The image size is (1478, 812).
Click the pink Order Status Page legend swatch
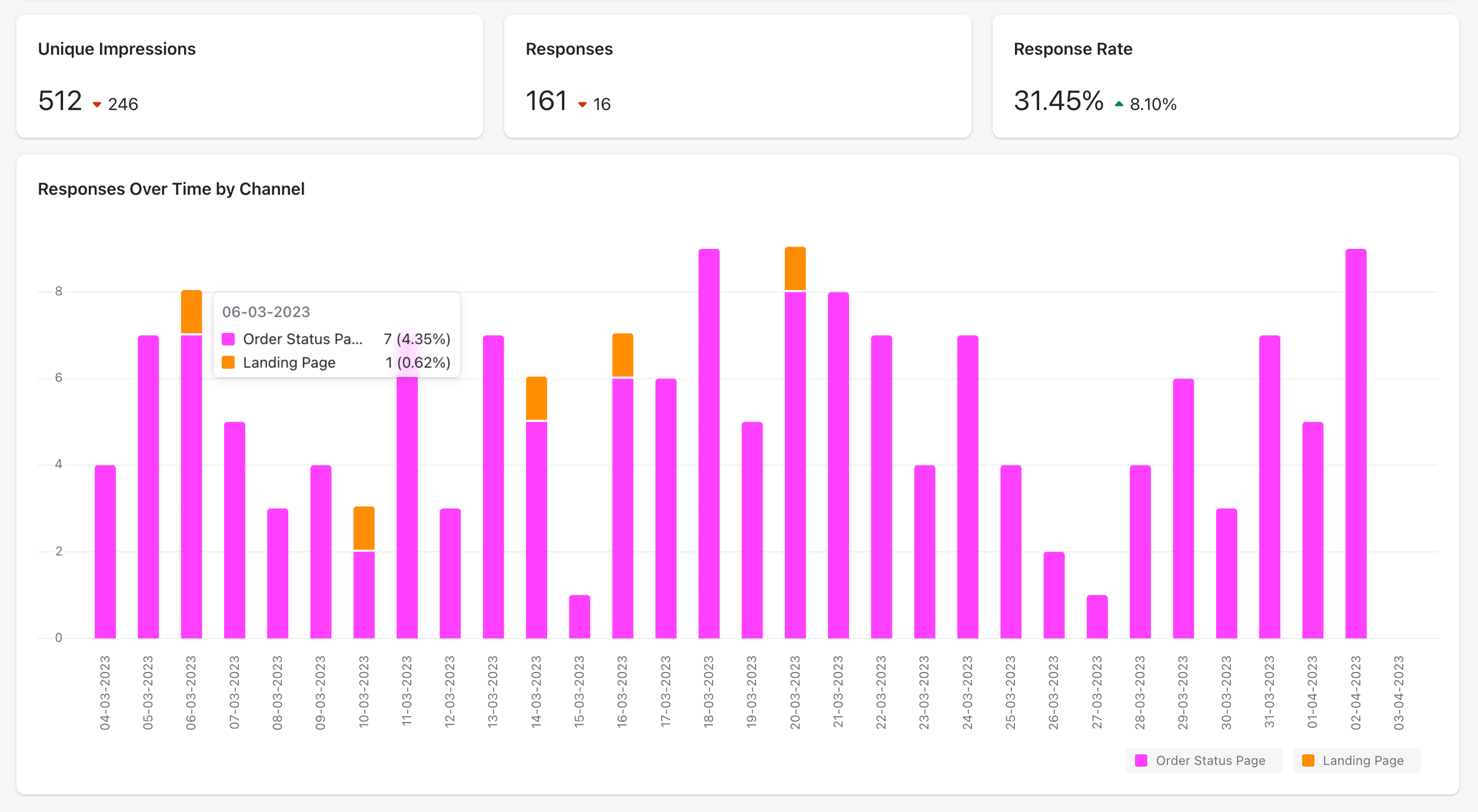click(1141, 760)
